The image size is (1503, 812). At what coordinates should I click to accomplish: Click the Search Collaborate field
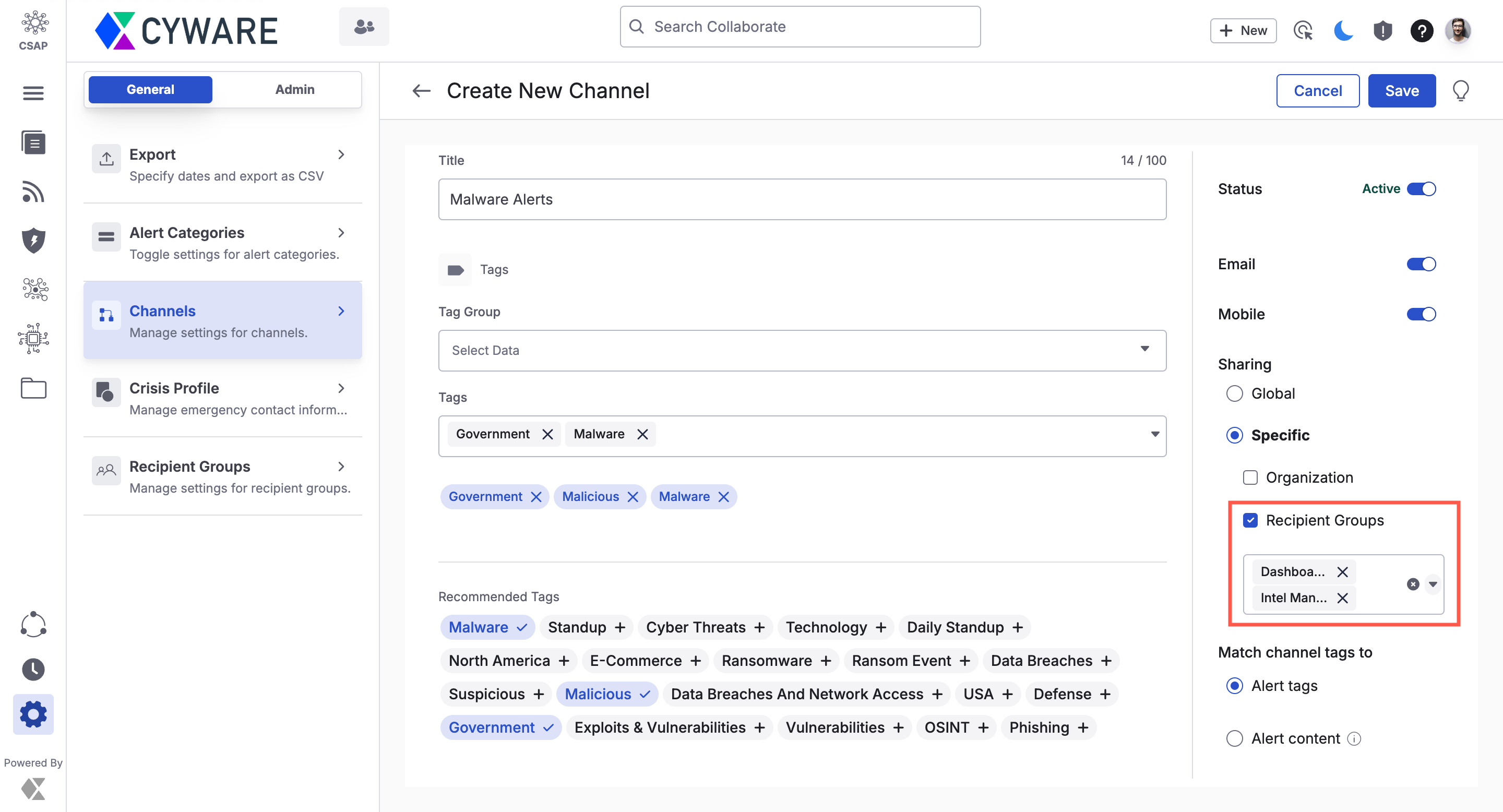(800, 27)
